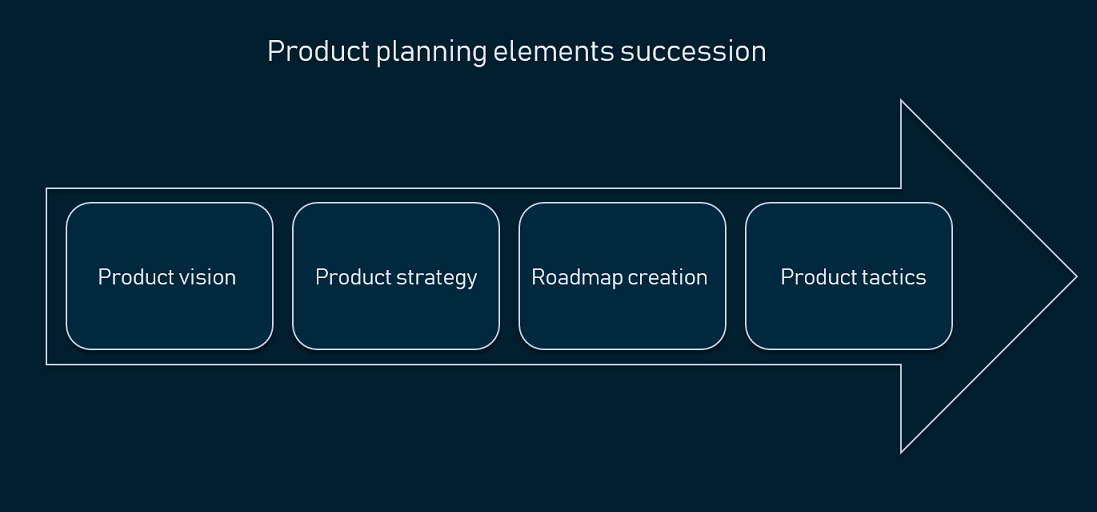The width and height of the screenshot is (1097, 512).
Task: Select the Roadmap creation box
Action: (x=623, y=276)
